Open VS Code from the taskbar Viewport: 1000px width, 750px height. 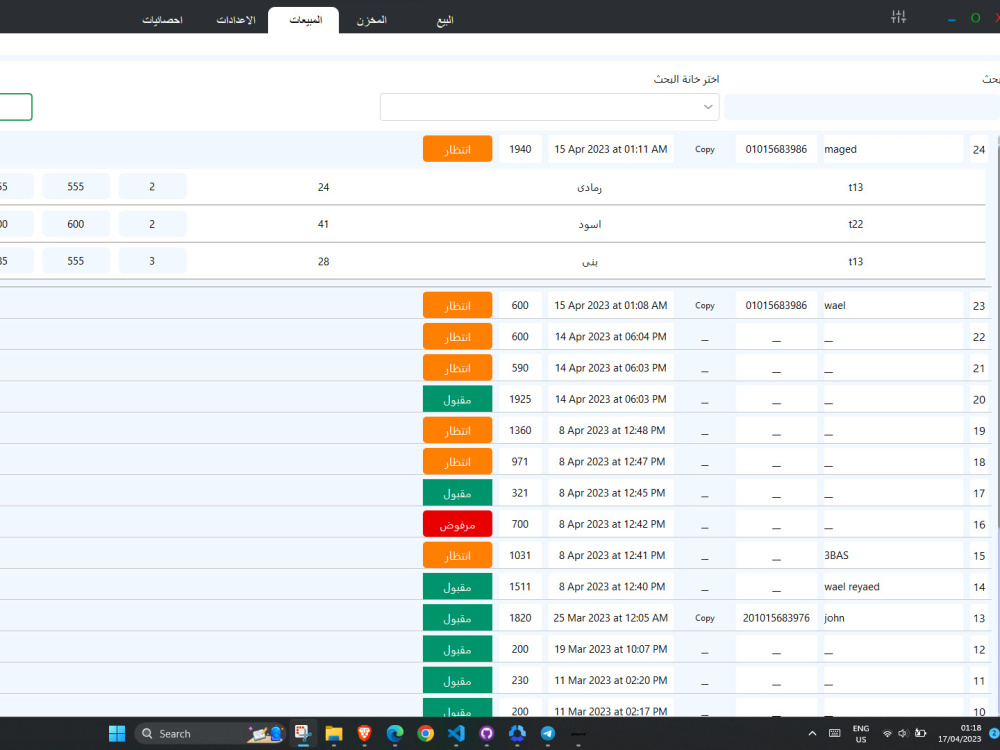[x=456, y=733]
